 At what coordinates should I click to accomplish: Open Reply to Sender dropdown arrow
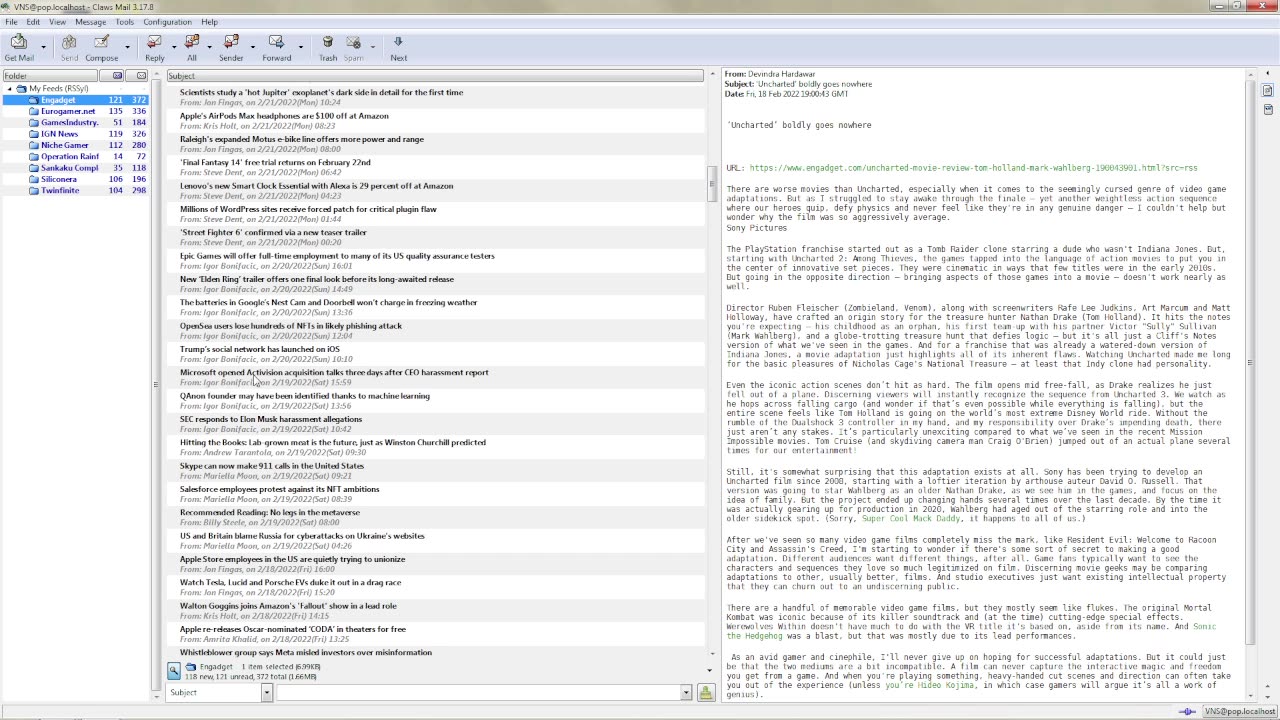(252, 46)
